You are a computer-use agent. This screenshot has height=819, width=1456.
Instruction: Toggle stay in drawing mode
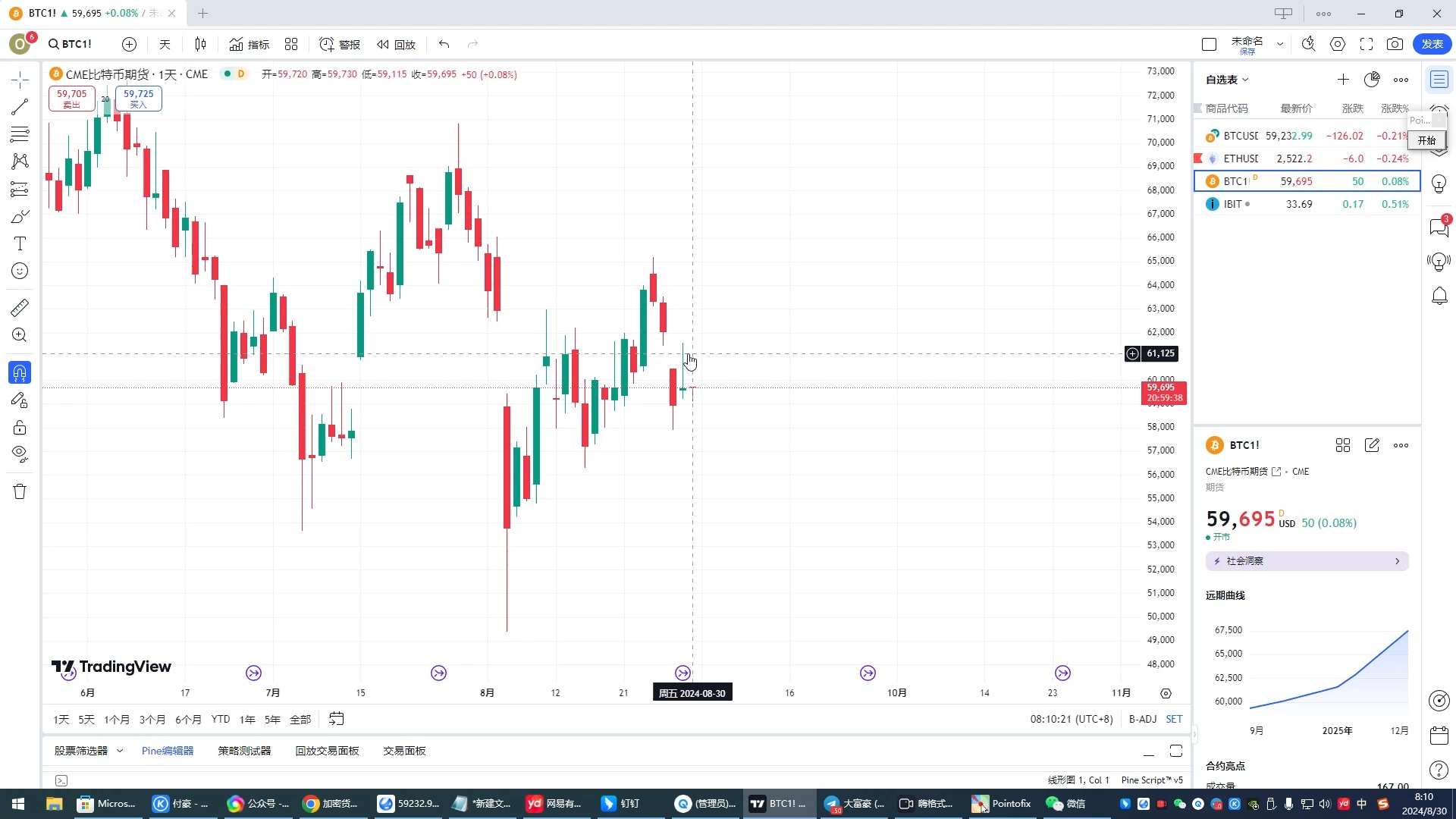click(x=20, y=400)
